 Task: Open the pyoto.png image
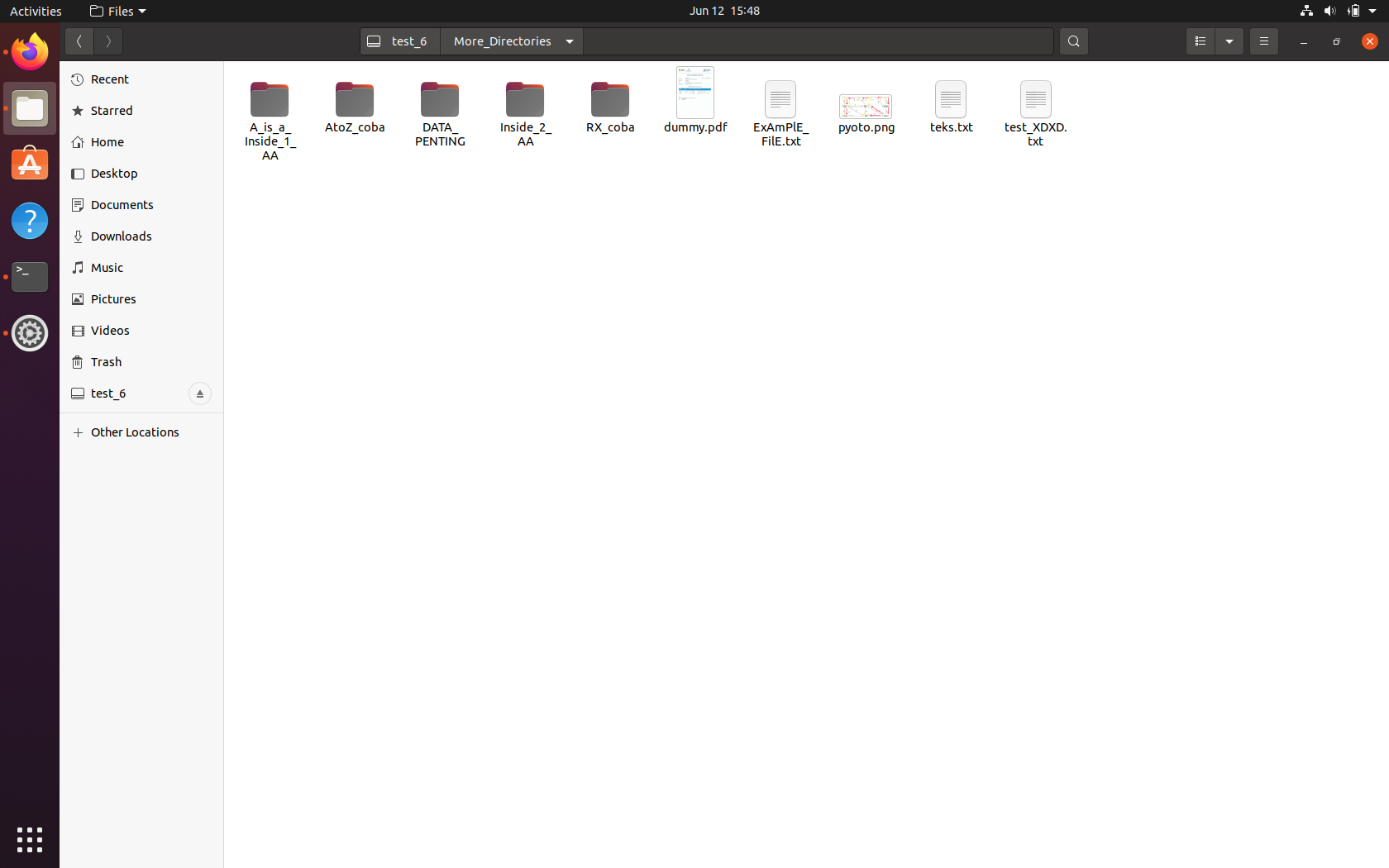[865, 106]
